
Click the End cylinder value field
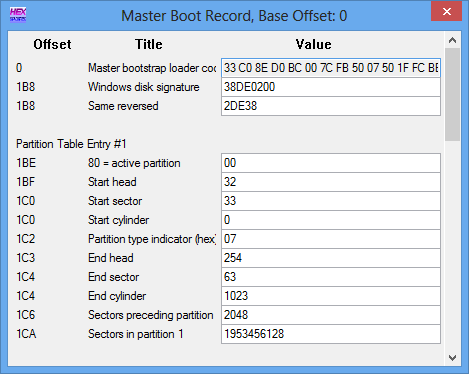click(331, 296)
